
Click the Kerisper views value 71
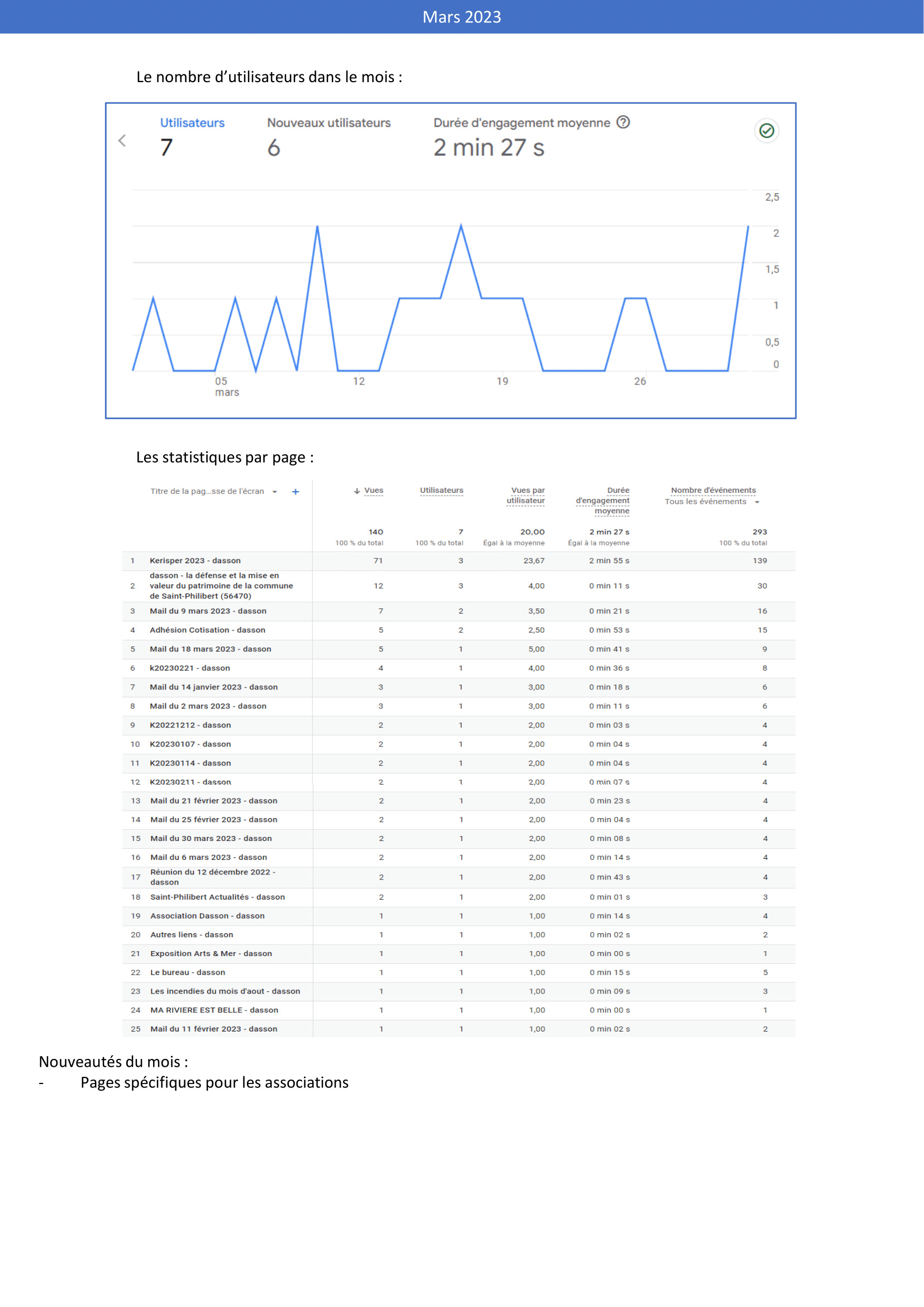point(378,561)
